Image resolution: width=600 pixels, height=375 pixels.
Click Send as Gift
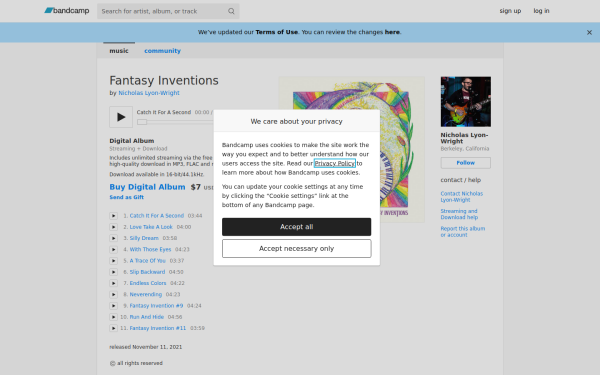coord(127,197)
